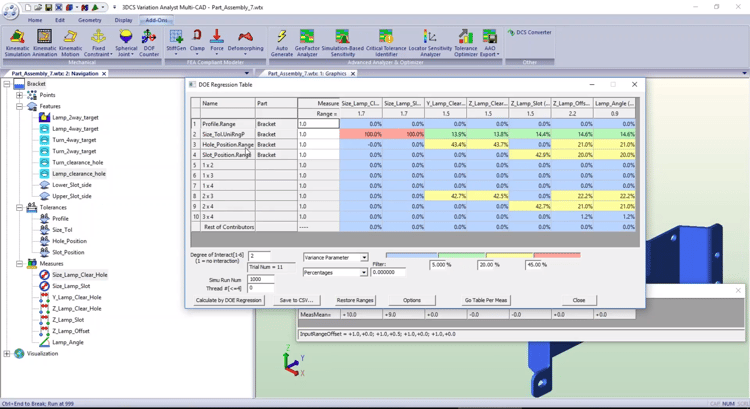Select the Clamp tool
The height and width of the screenshot is (409, 750).
coord(197,42)
